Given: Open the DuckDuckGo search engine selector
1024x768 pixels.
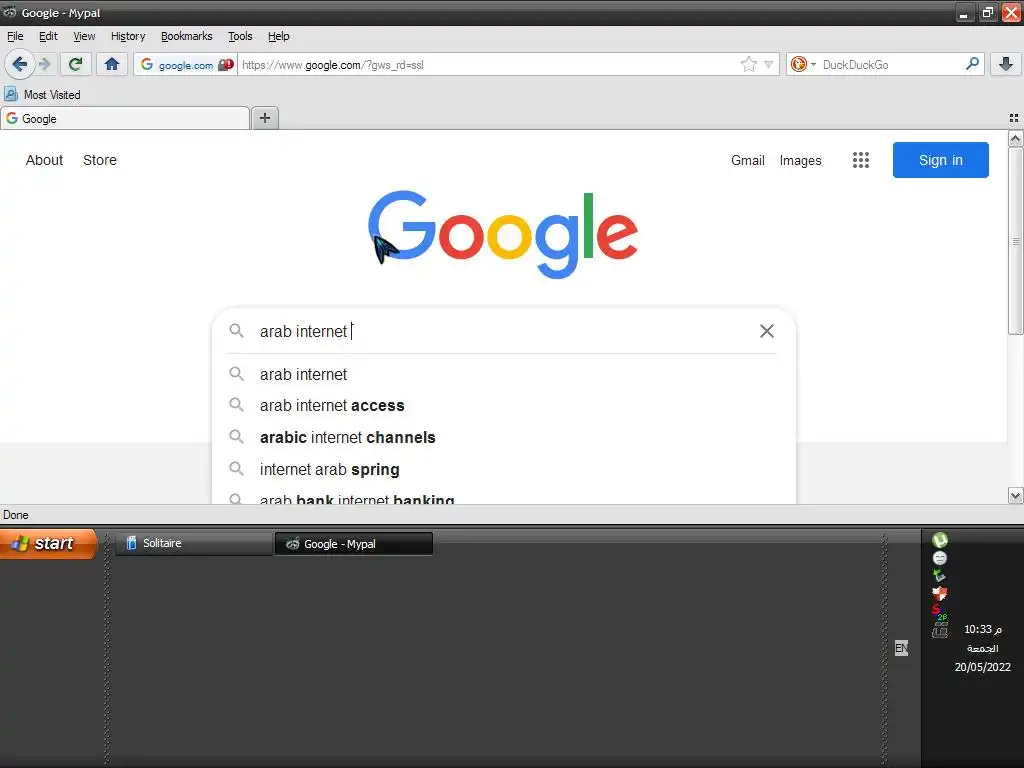Looking at the screenshot, I should click(803, 64).
